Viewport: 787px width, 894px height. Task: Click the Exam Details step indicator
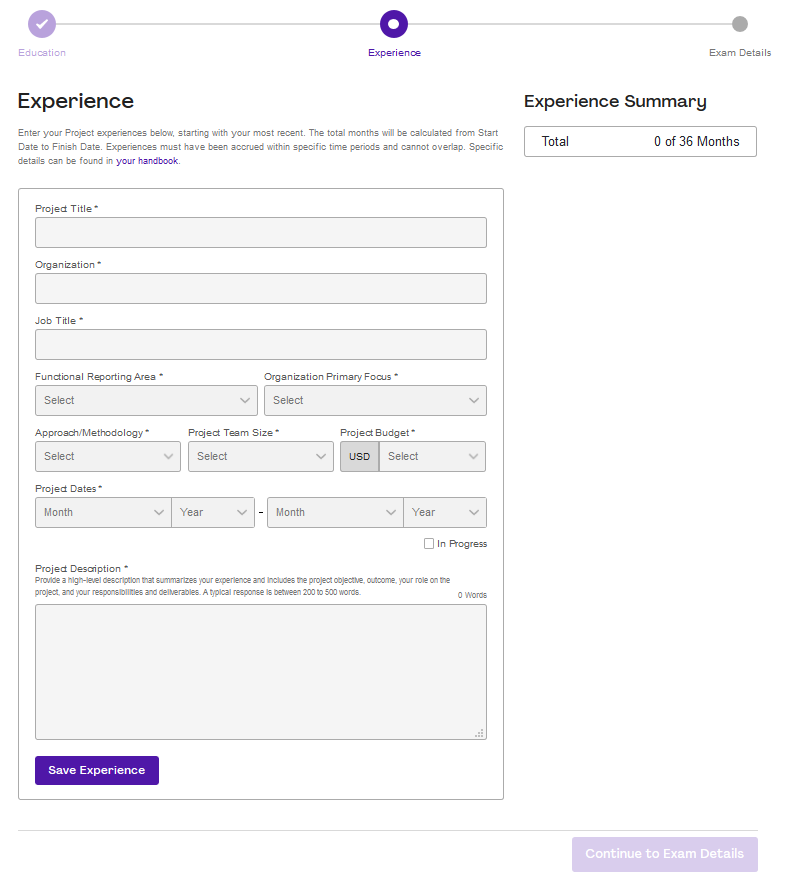pos(740,23)
